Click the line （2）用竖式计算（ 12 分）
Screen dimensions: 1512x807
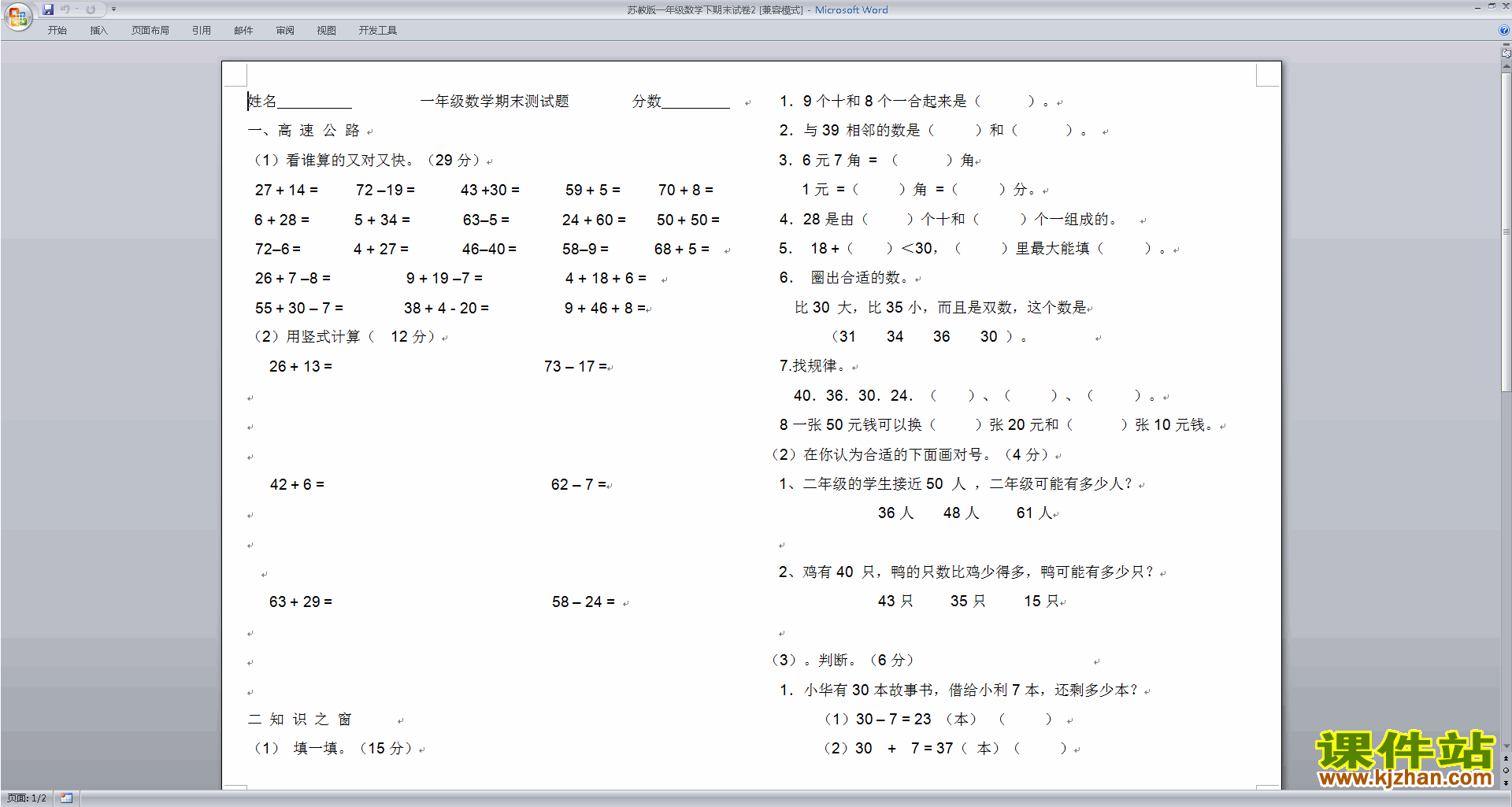[344, 337]
